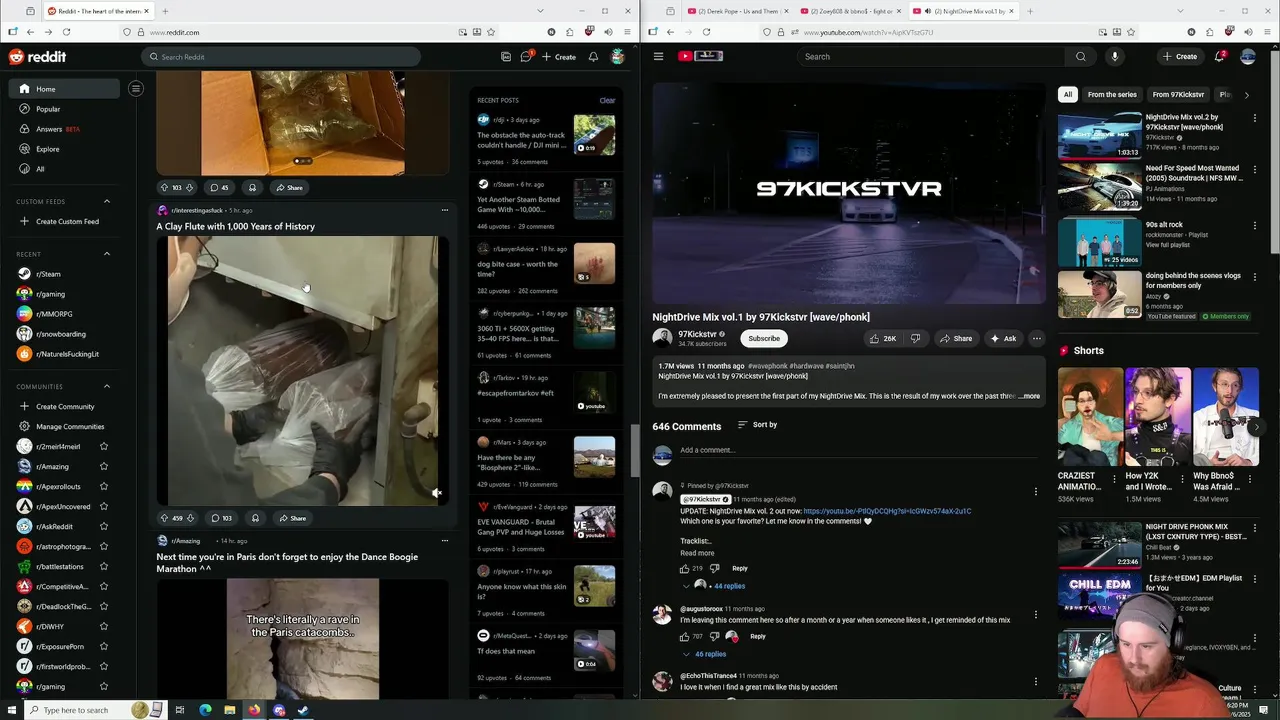This screenshot has width=1280, height=720.
Task: Subscribe to 97Kickstvr channel
Action: pos(764,338)
